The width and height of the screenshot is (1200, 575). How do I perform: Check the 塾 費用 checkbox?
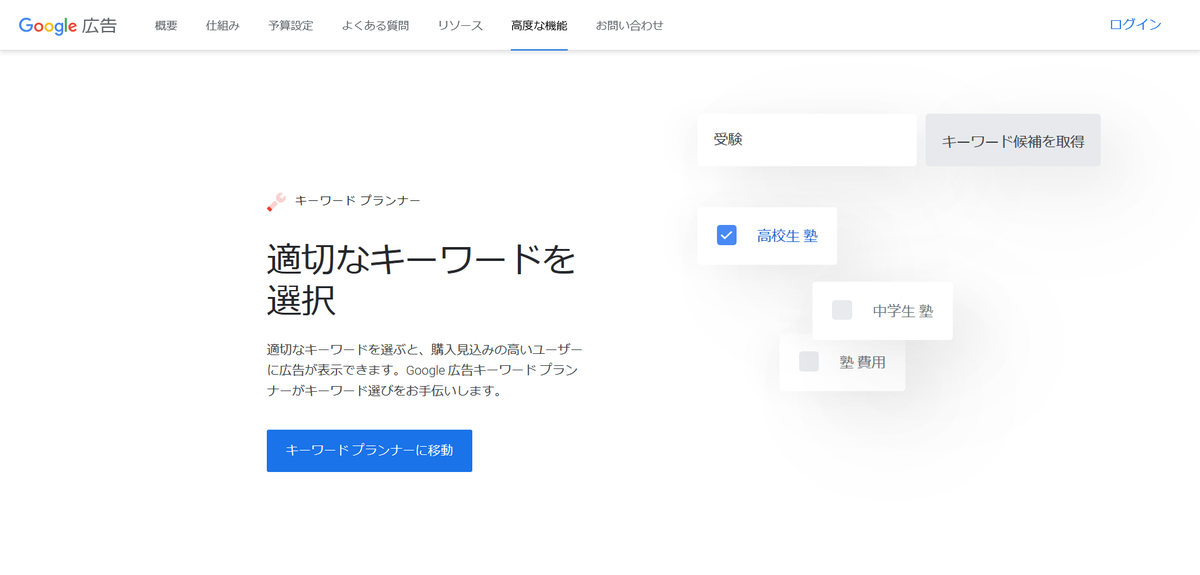point(809,362)
